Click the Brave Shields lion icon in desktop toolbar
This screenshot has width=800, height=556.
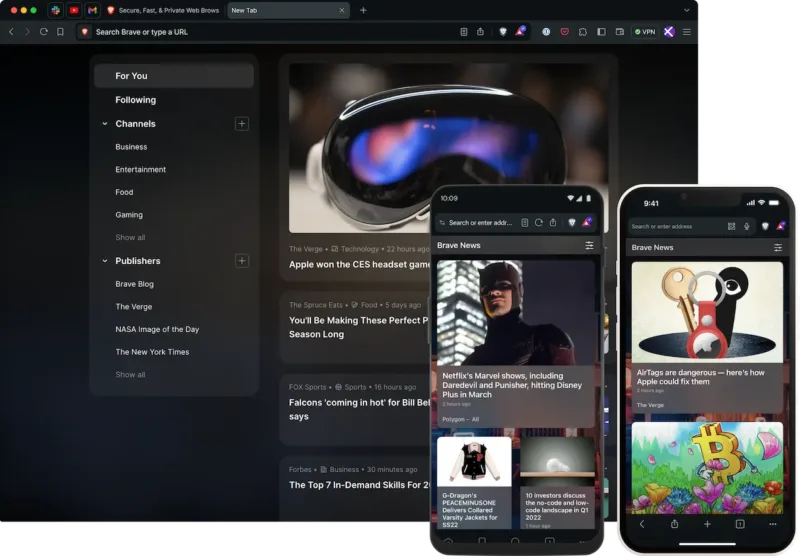[x=503, y=32]
